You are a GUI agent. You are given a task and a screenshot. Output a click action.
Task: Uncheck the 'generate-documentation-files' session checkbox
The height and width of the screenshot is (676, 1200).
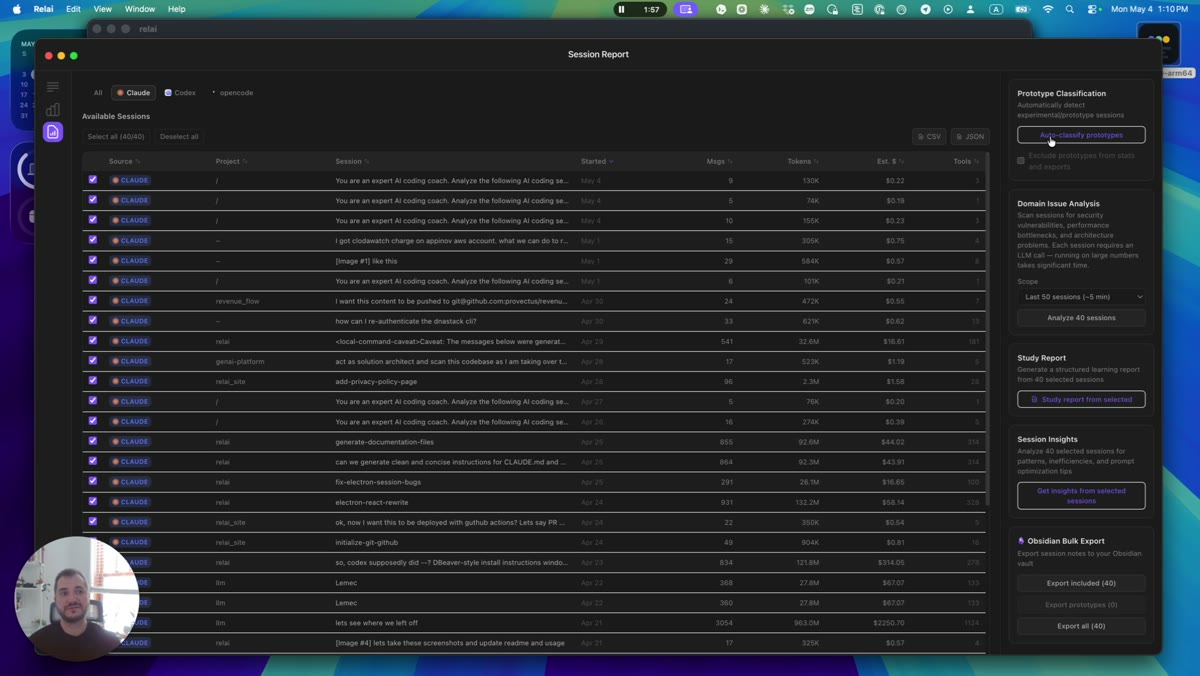coord(93,441)
